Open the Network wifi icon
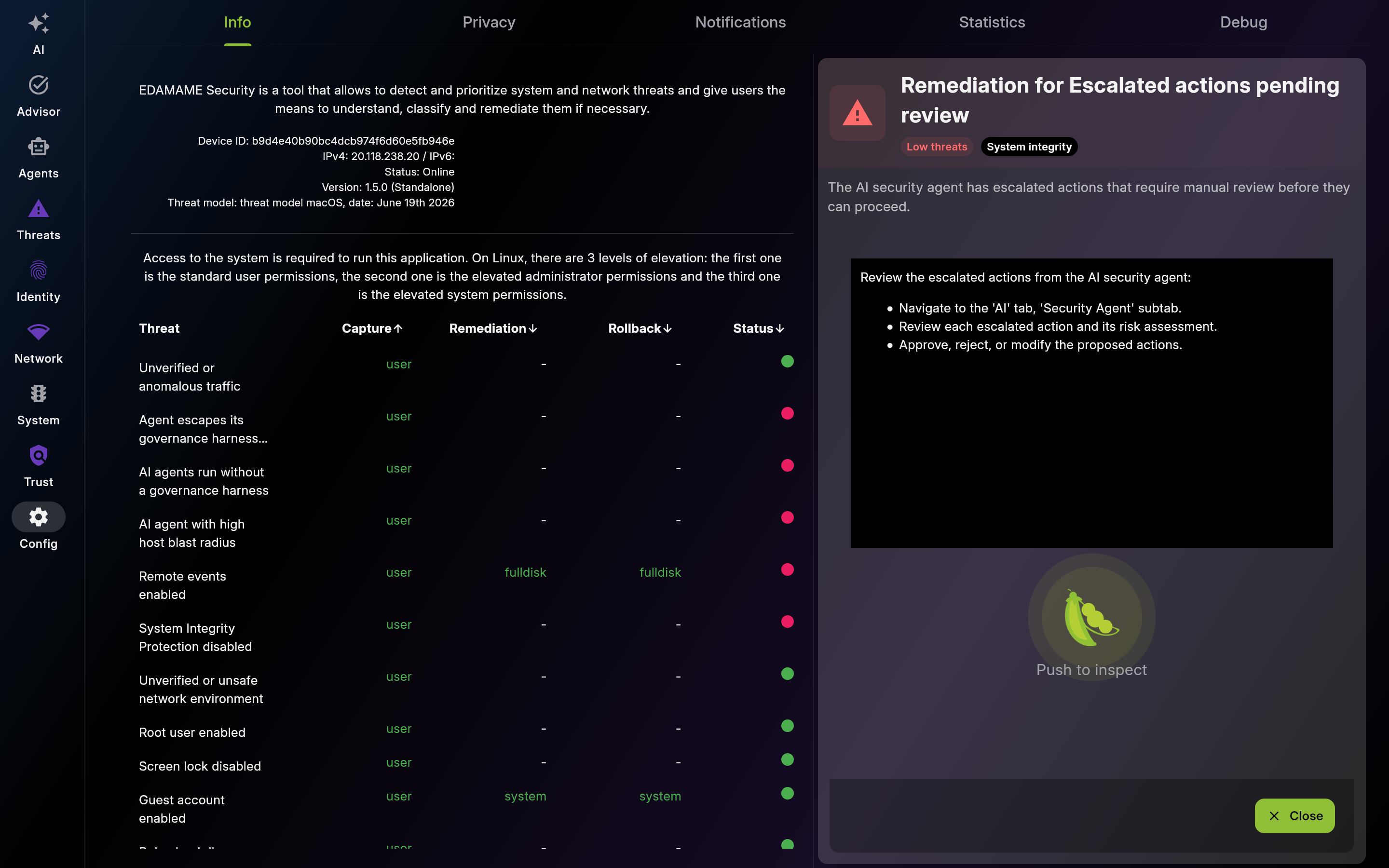Viewport: 1389px width, 868px height. [39, 332]
